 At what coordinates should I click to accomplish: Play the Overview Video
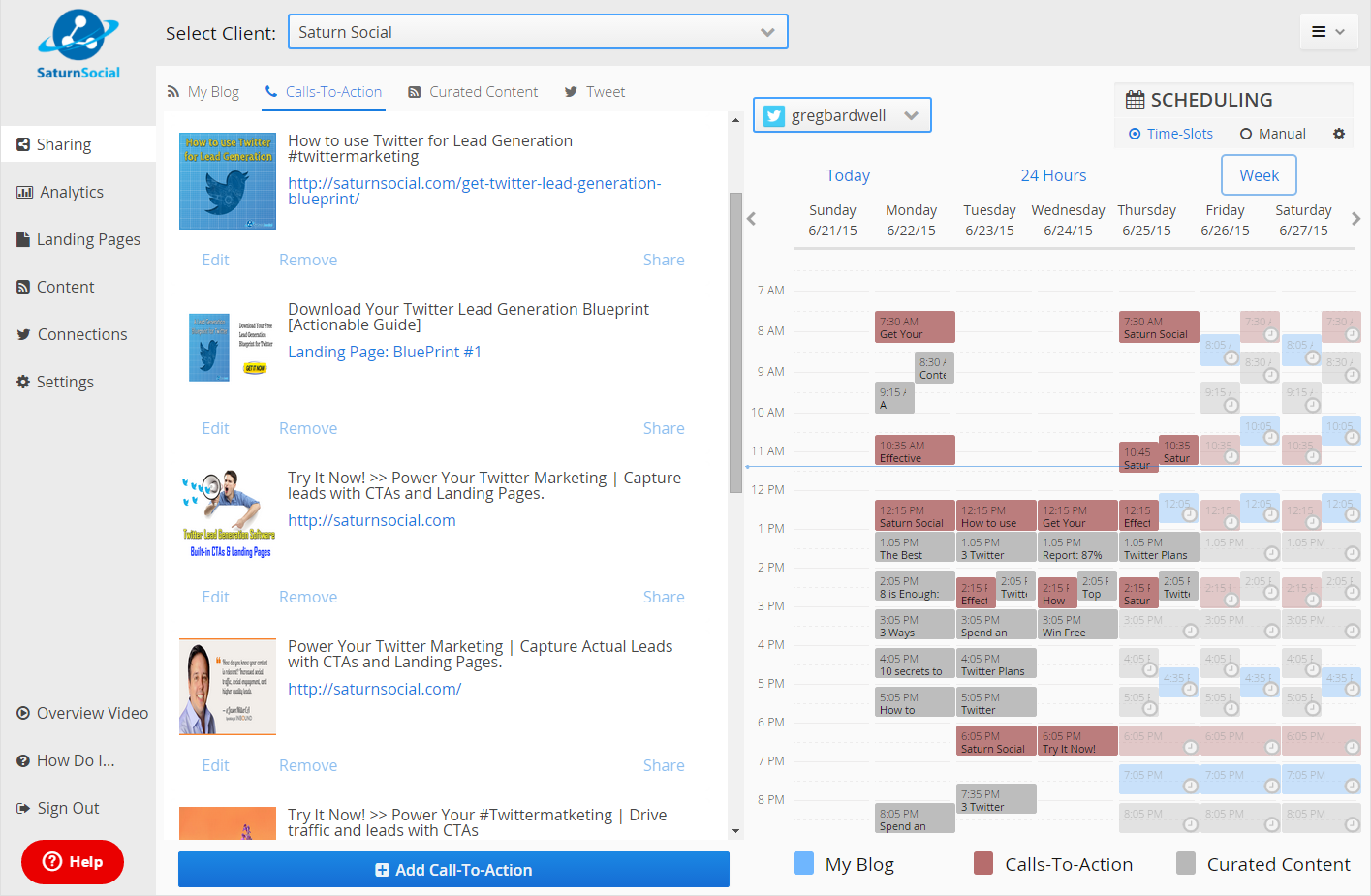[81, 713]
